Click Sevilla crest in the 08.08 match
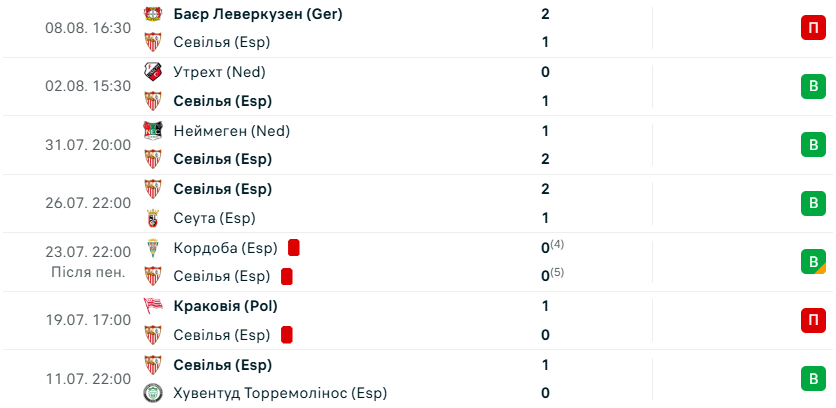Viewport: 836px width, 408px height. (x=153, y=42)
